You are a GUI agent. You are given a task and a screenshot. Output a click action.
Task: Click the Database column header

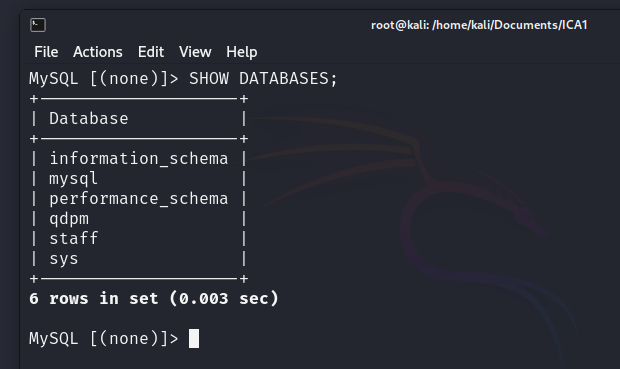pos(89,119)
